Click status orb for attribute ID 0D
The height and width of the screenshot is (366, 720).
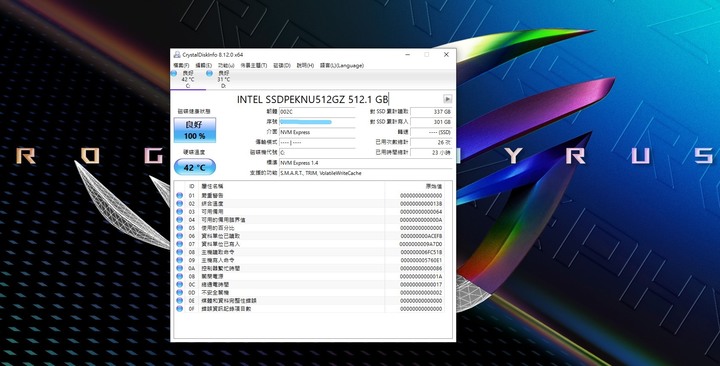coord(180,293)
